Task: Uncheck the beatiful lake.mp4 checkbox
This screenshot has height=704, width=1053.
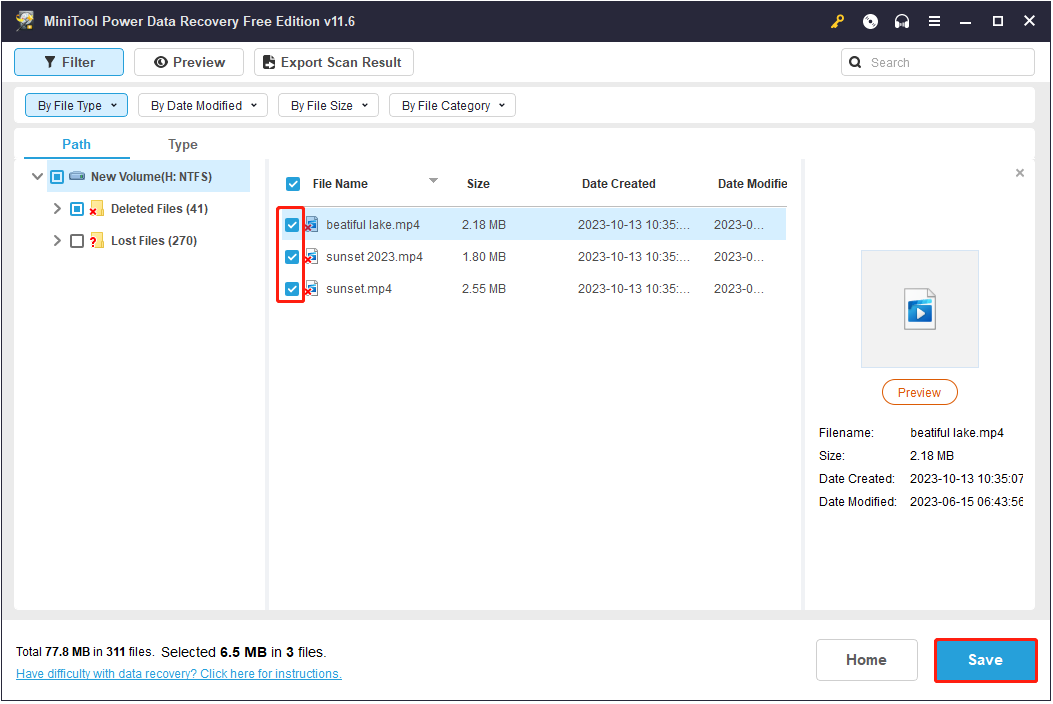Action: (291, 225)
